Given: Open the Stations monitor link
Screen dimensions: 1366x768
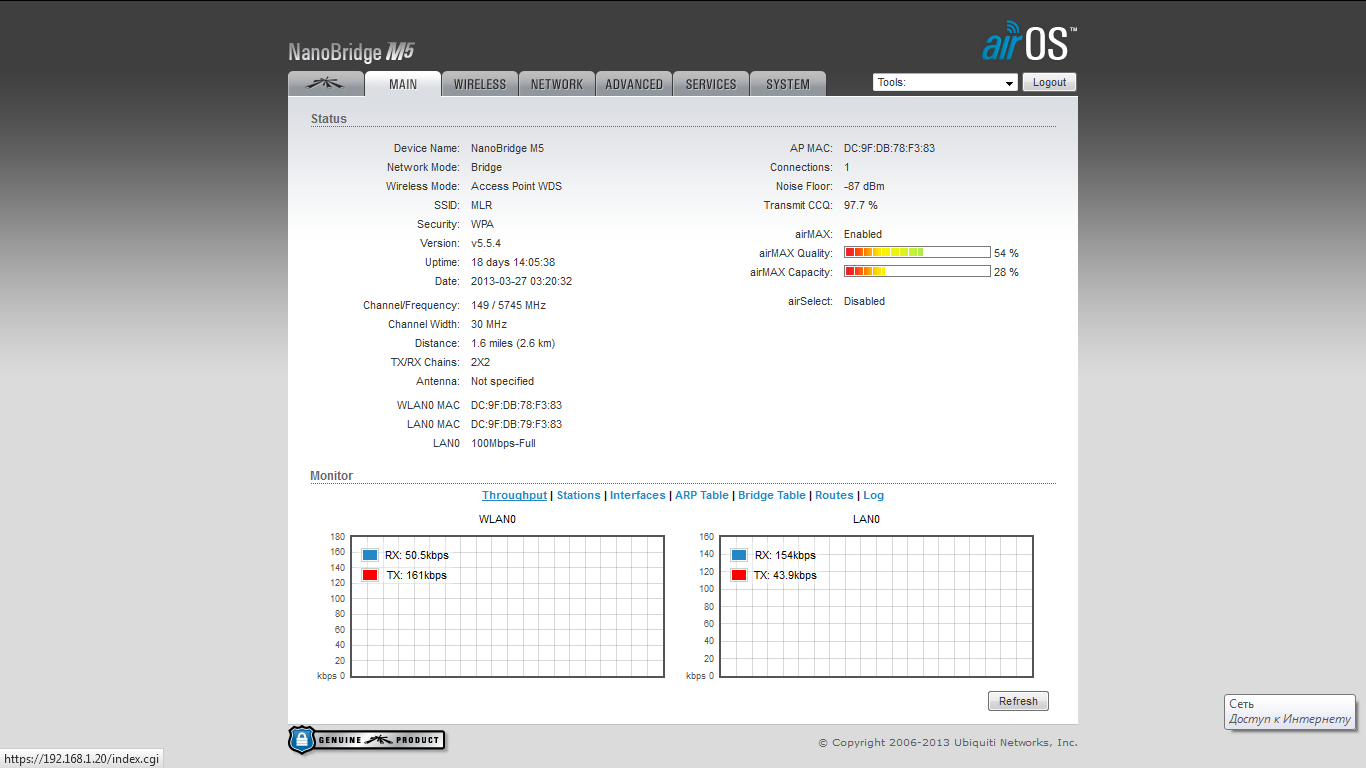Looking at the screenshot, I should [x=579, y=495].
